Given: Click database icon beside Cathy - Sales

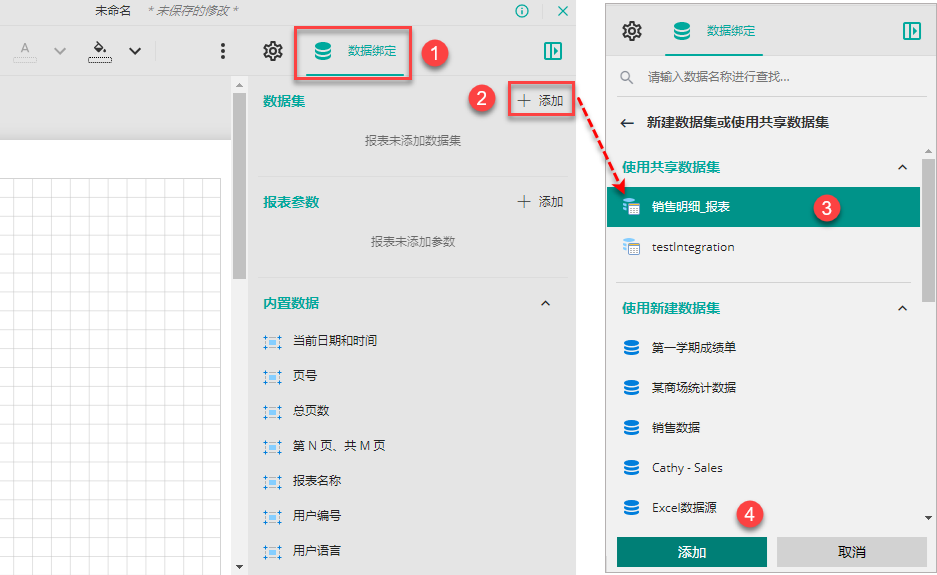Looking at the screenshot, I should click(631, 467).
